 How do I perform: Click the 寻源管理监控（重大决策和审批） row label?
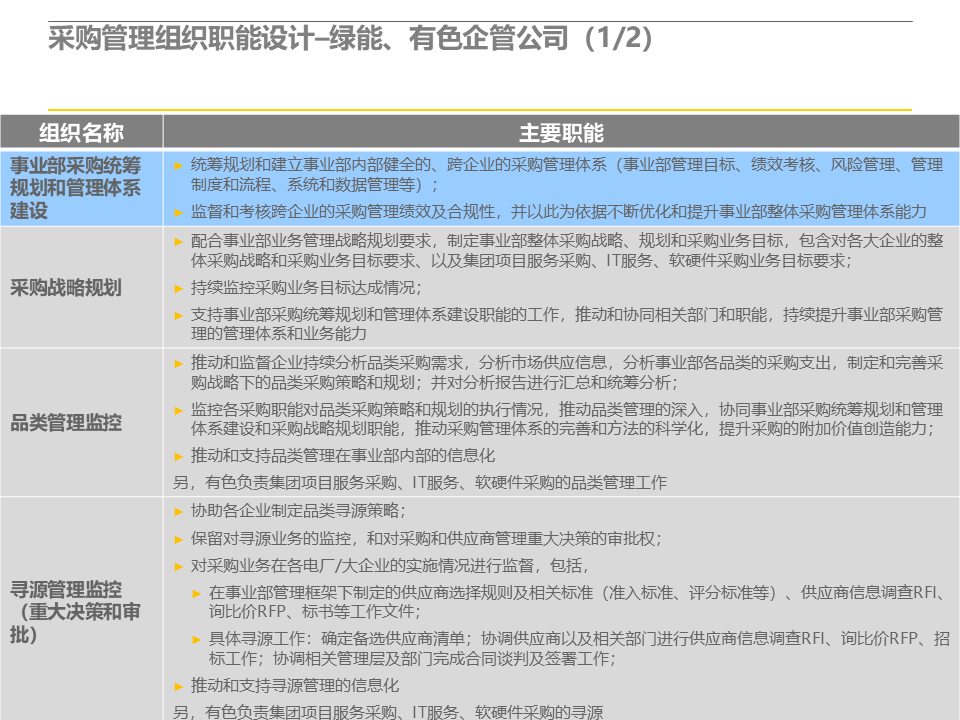[75, 612]
